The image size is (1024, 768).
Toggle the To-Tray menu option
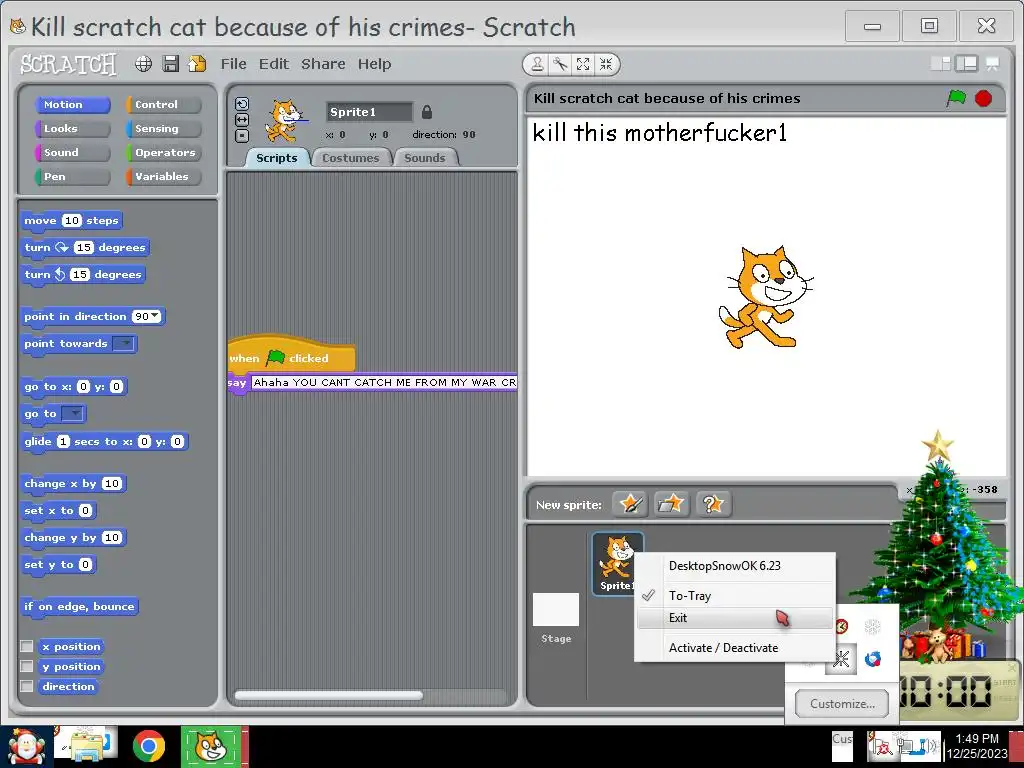point(735,596)
